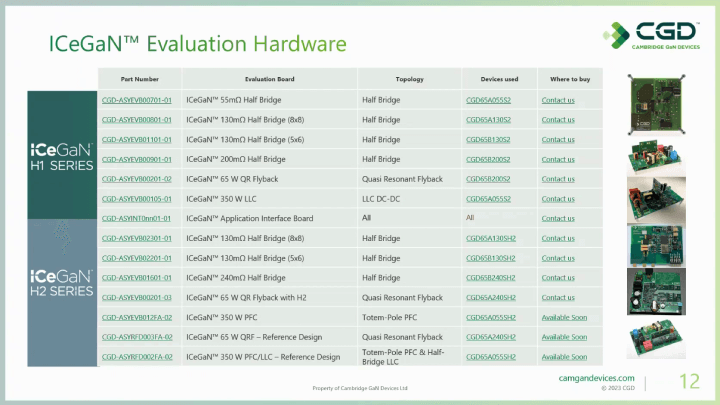
Task: Click slide page number 12
Action: 689,381
